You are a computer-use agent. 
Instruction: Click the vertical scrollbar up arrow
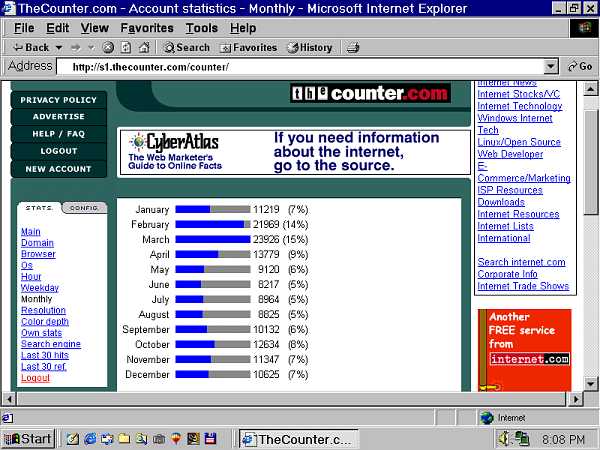[590, 89]
